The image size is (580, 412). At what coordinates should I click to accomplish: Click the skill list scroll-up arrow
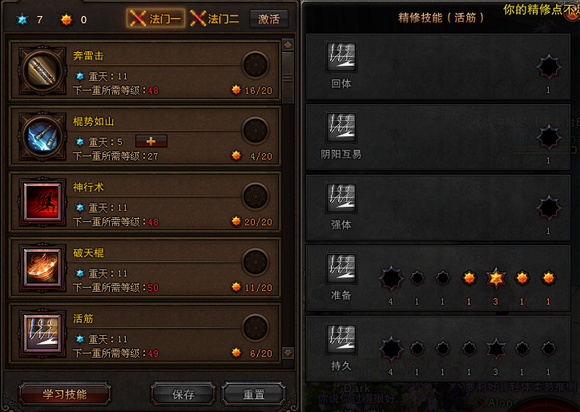(288, 45)
